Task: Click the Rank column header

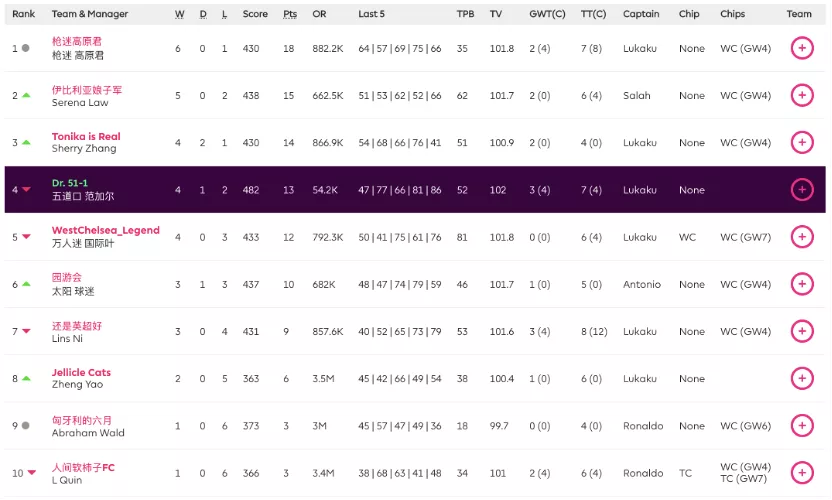Action: click(x=23, y=14)
